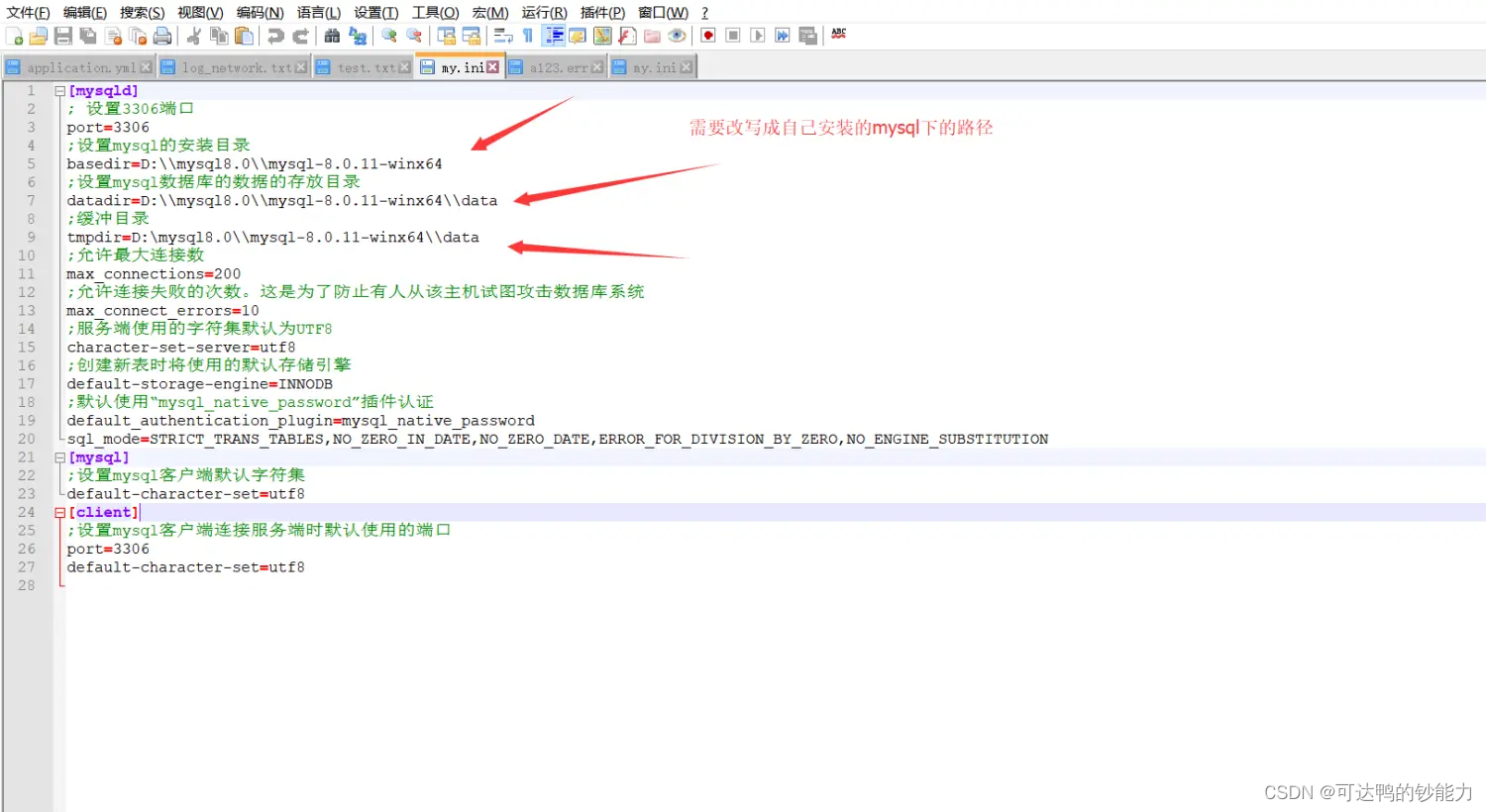The image size is (1486, 812).
Task: Click the Copy toolbar icon
Action: 219,36
